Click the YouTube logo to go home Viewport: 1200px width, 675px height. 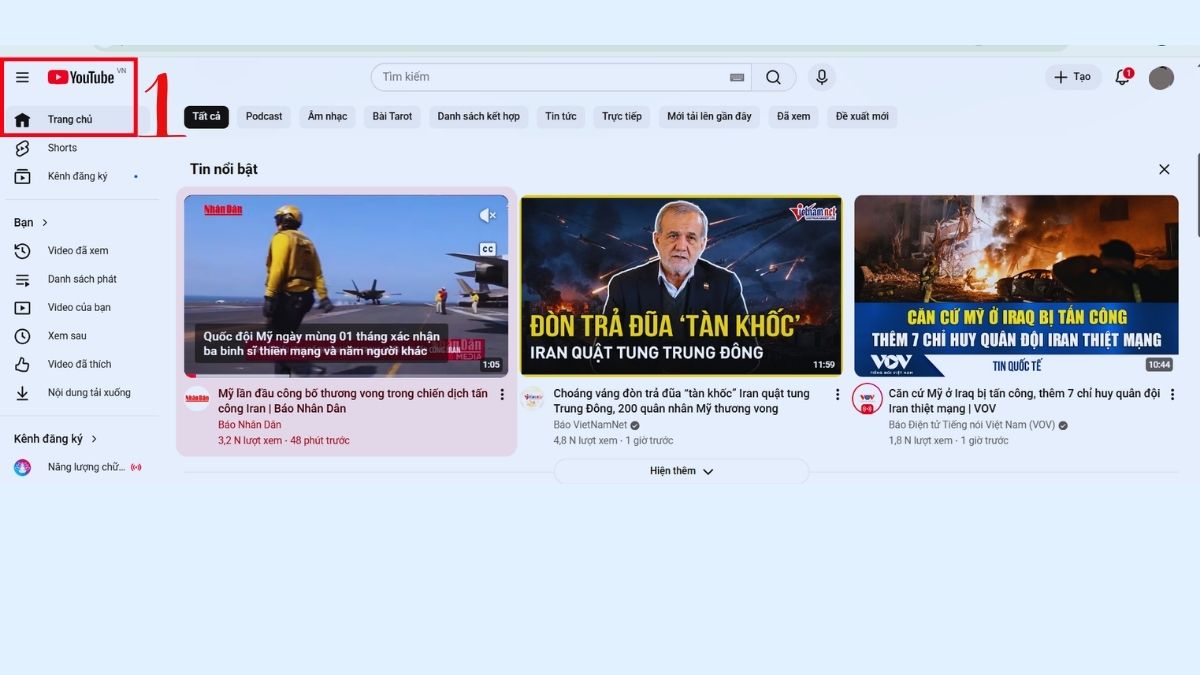pyautogui.click(x=82, y=77)
